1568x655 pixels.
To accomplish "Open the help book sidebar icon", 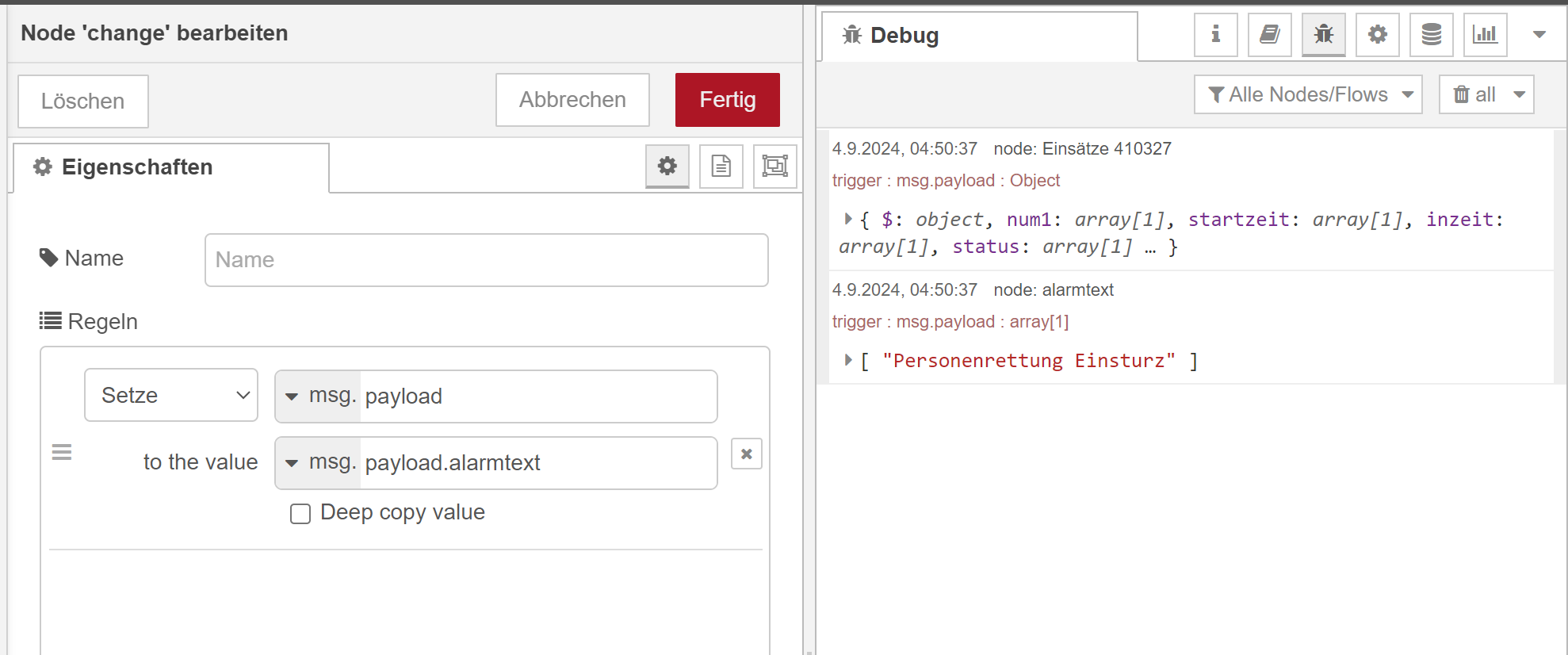I will tap(1269, 35).
